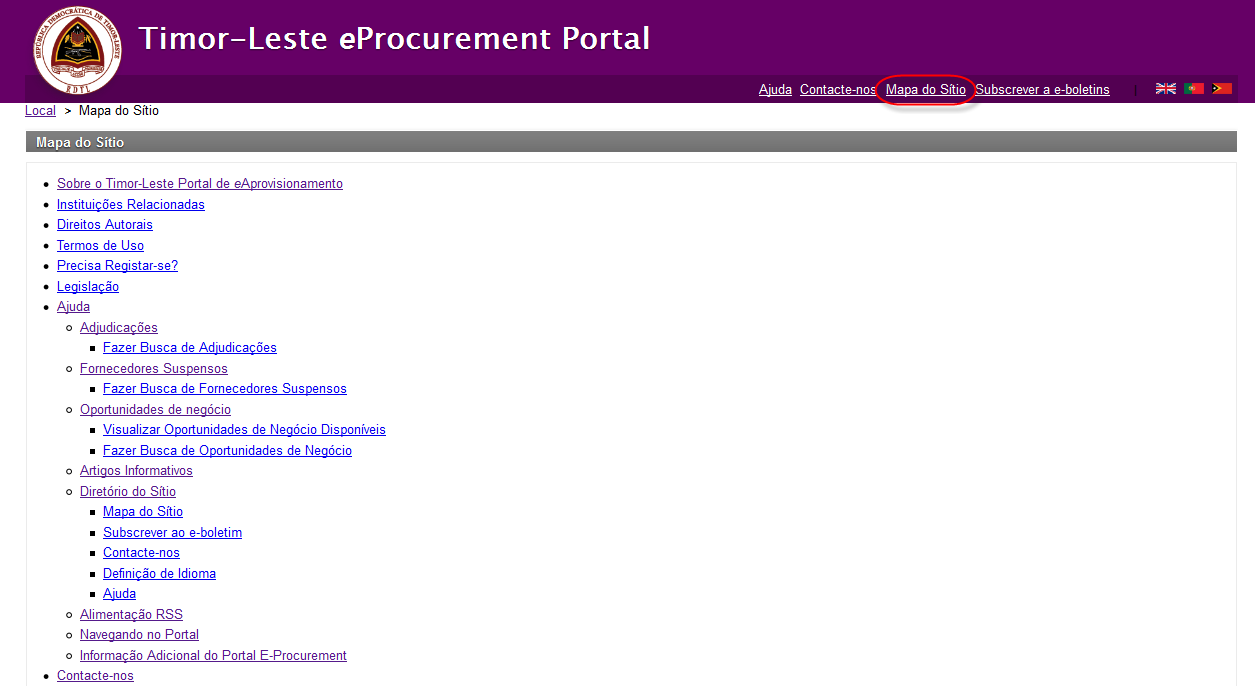This screenshot has width=1255, height=686.
Task: Open Sobre o Timor-Leste Portal de eAprovisionamento
Action: (x=199, y=184)
